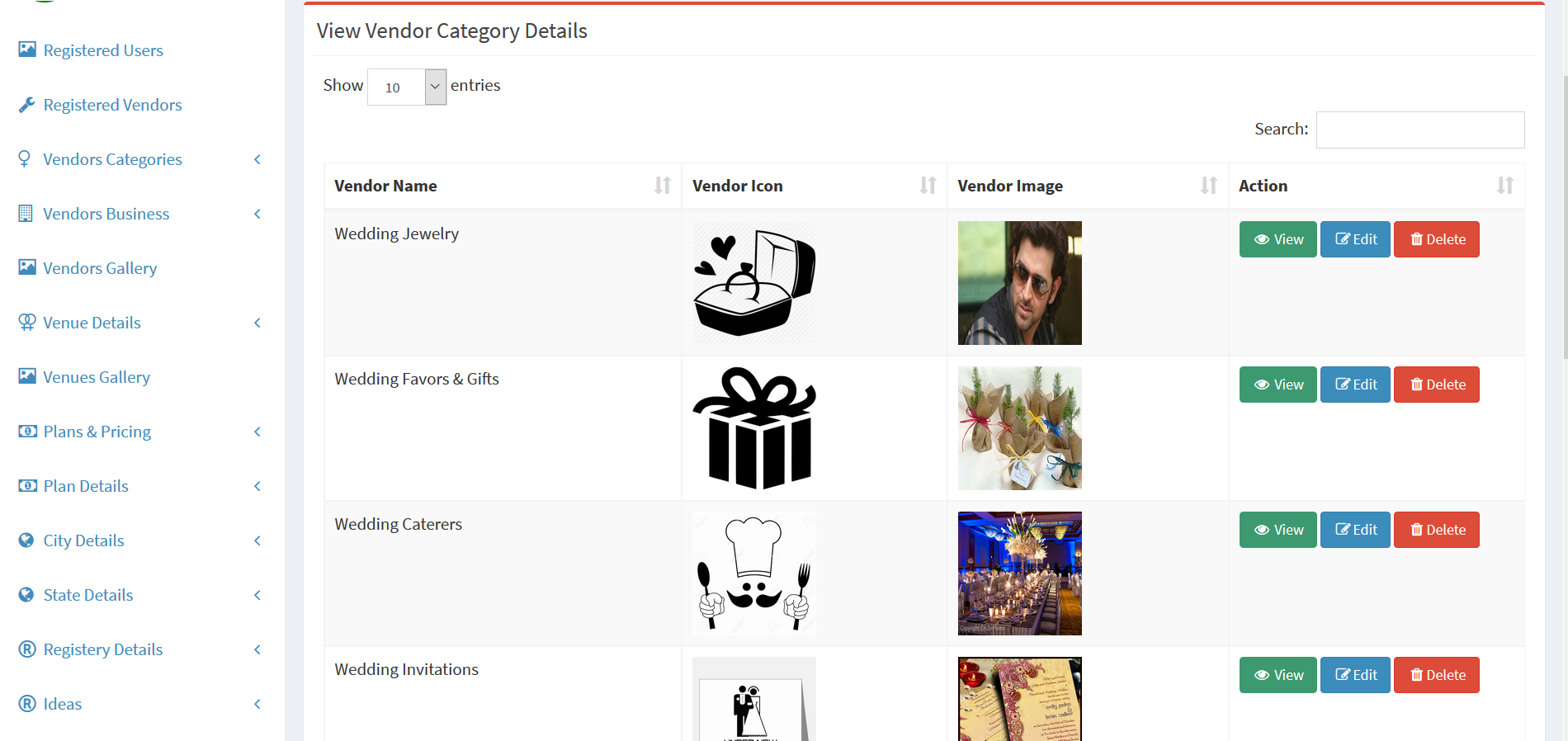The image size is (1568, 741).
Task: Edit the Wedding Favors & Gifts entry
Action: [1355, 385]
